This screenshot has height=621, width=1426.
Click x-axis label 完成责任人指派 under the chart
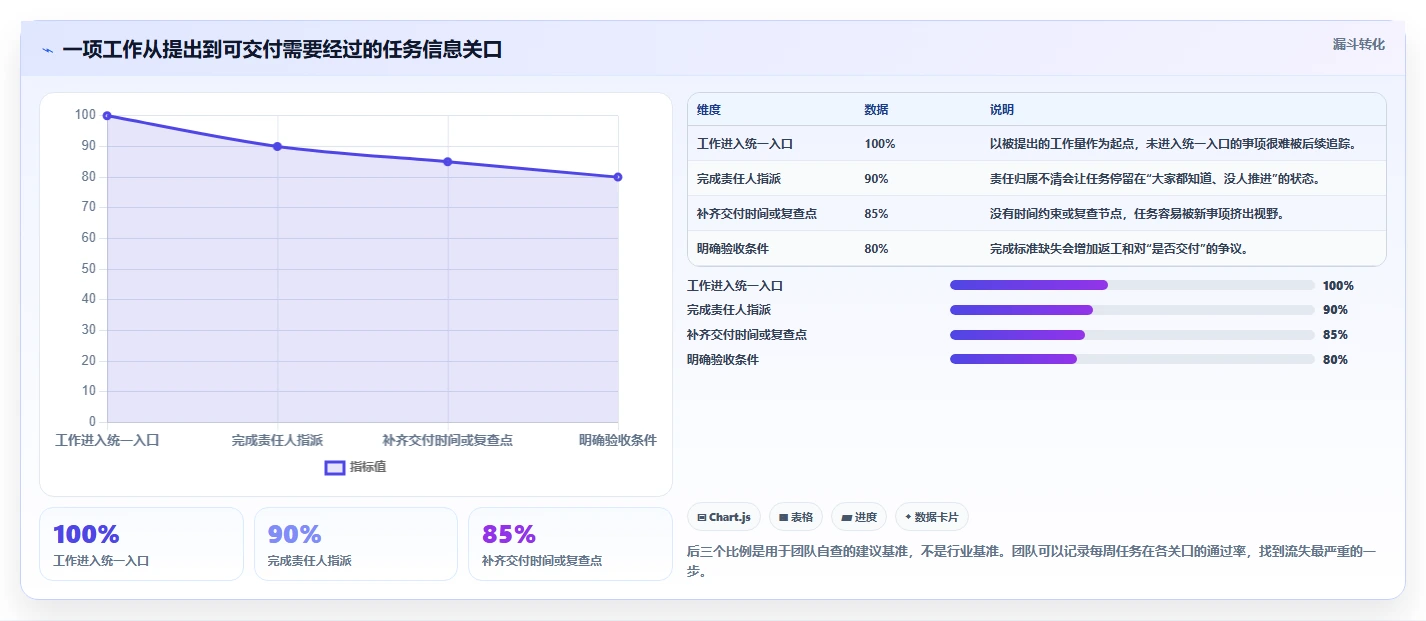tap(277, 440)
